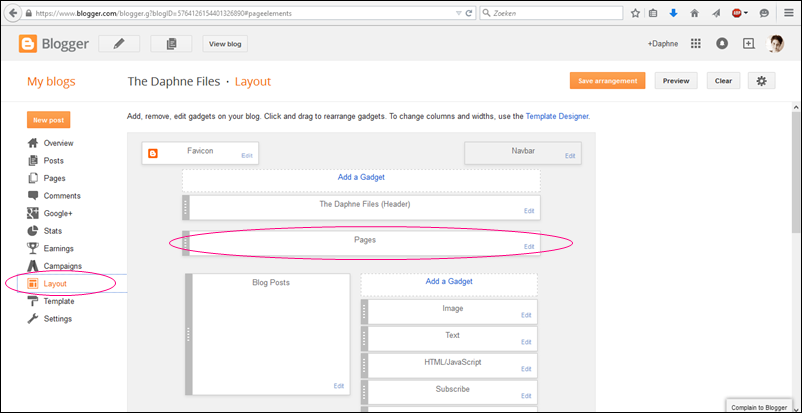
Task: Click the Blogger logo icon
Action: [28, 44]
